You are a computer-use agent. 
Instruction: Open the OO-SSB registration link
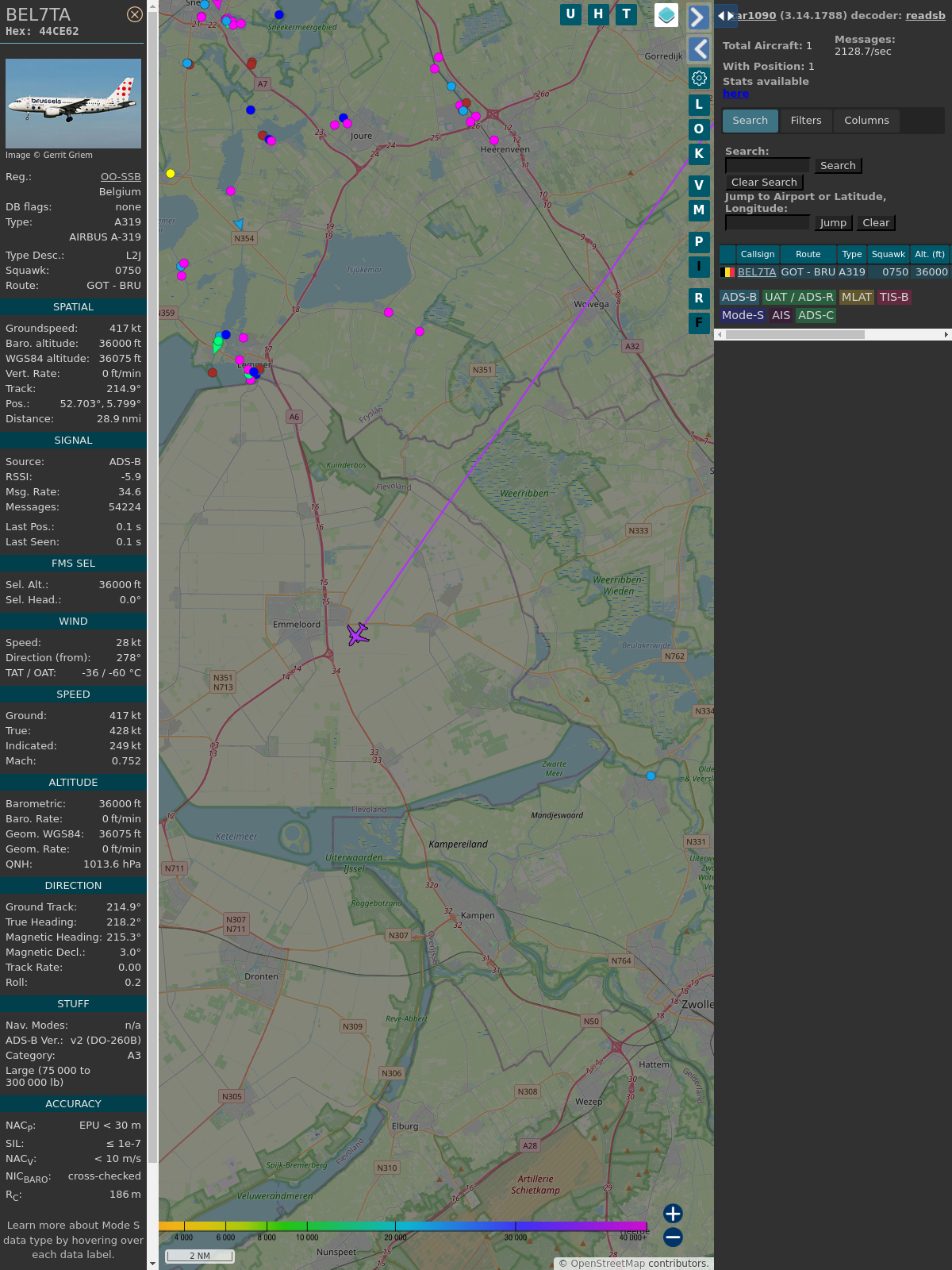pyautogui.click(x=121, y=177)
